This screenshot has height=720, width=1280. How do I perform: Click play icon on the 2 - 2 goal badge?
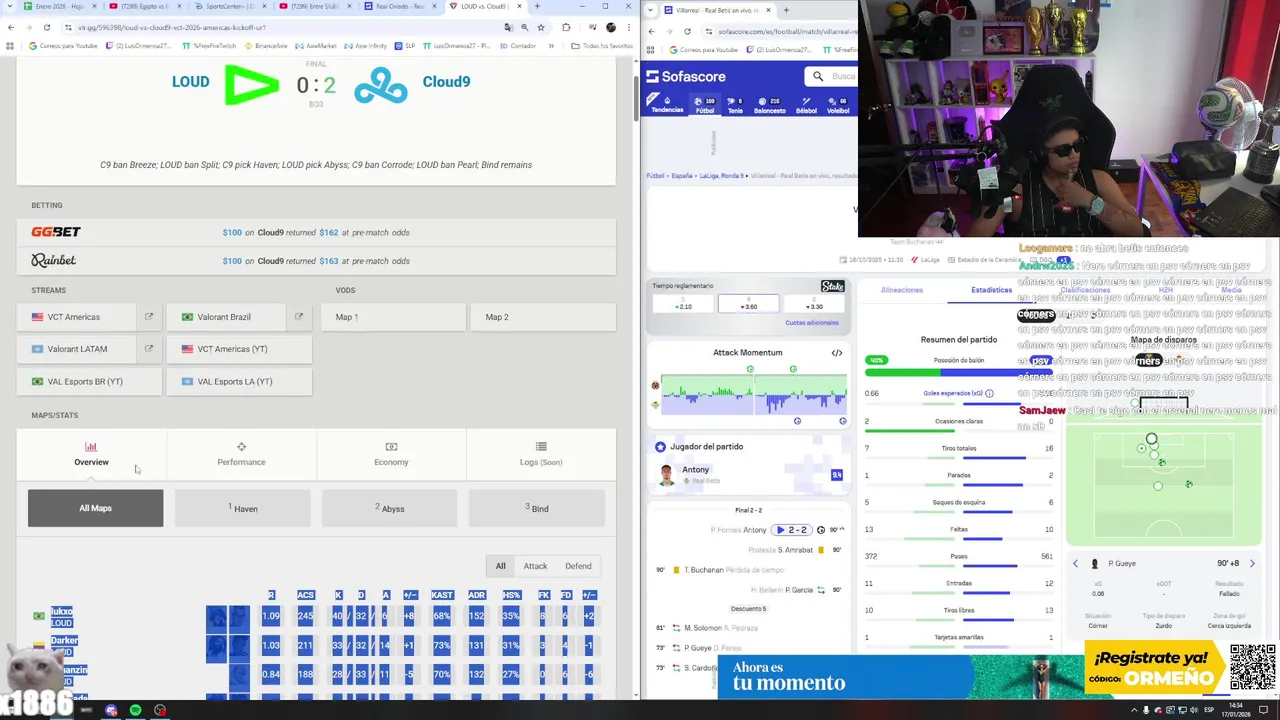780,530
